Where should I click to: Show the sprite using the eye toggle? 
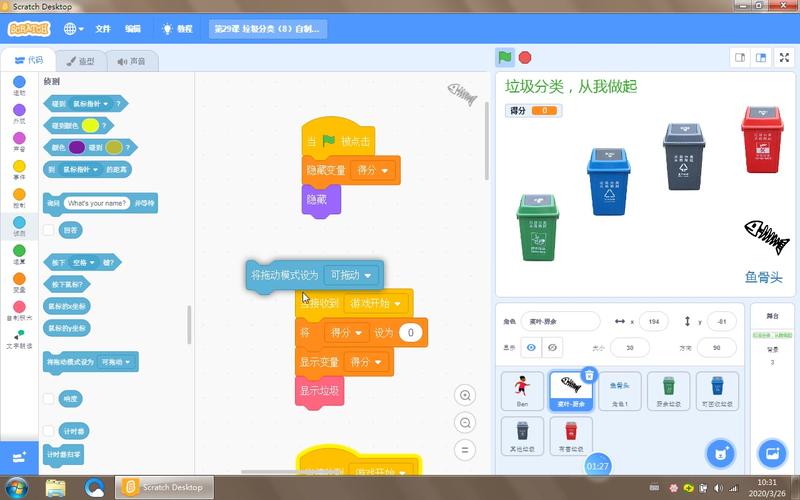(x=531, y=347)
